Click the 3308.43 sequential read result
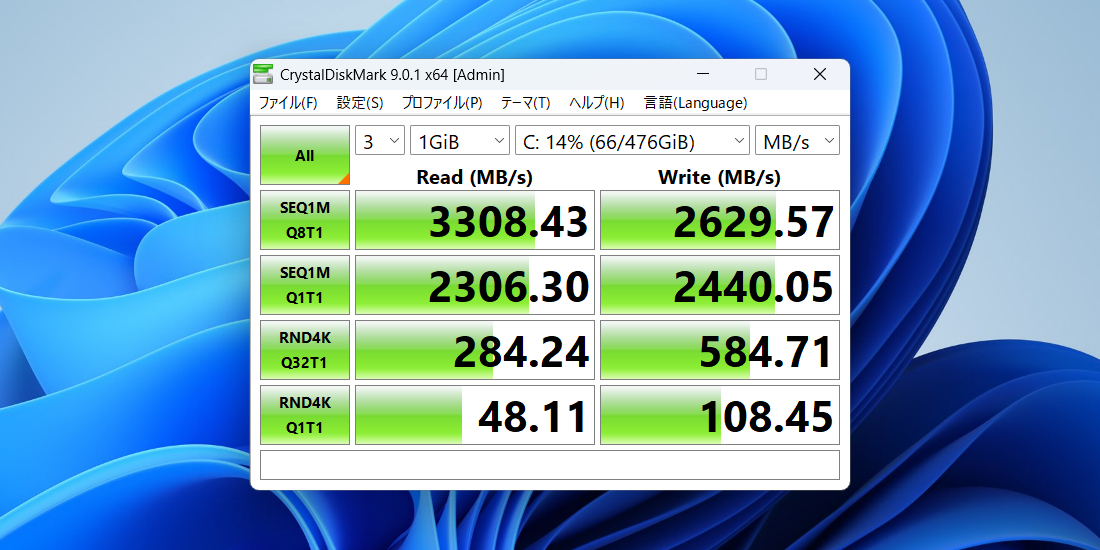The height and width of the screenshot is (550, 1100). coord(475,220)
